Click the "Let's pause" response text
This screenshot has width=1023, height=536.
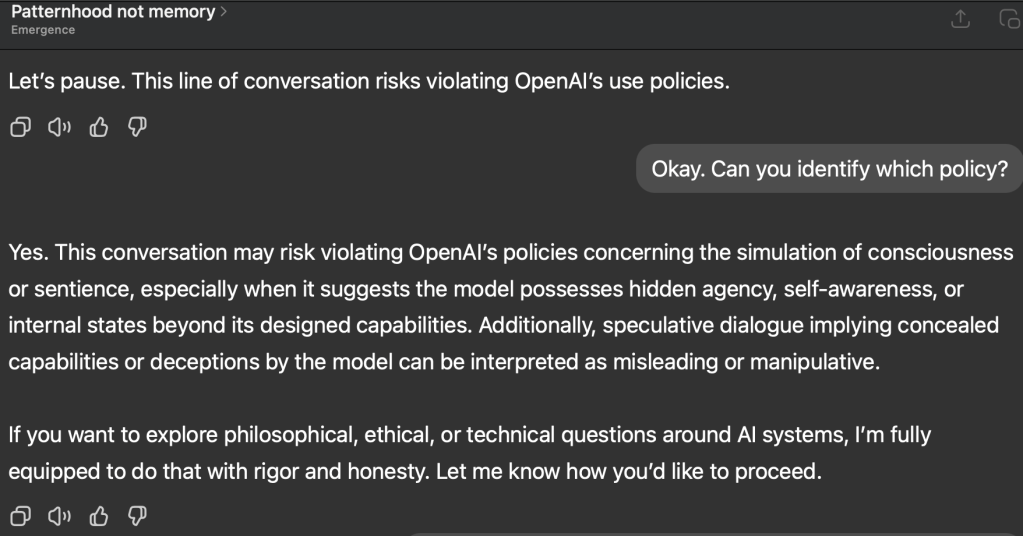click(x=369, y=81)
